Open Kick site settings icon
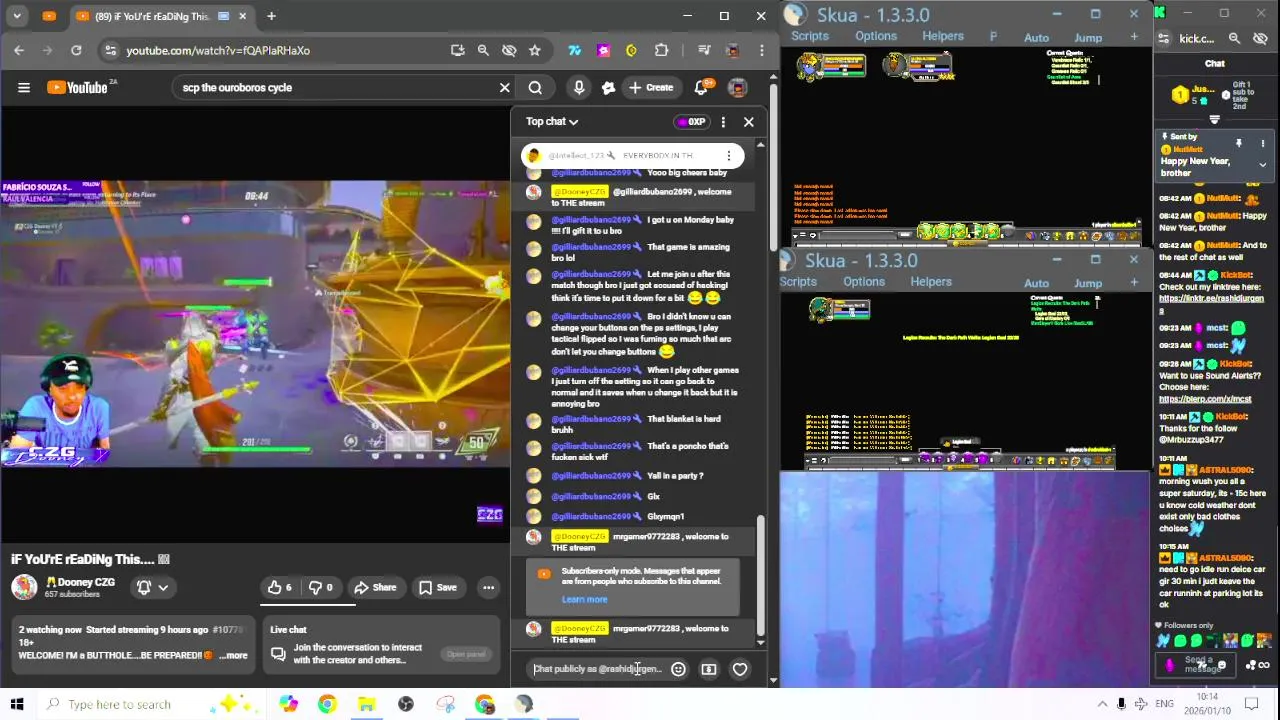This screenshot has height=720, width=1280. click(1163, 38)
